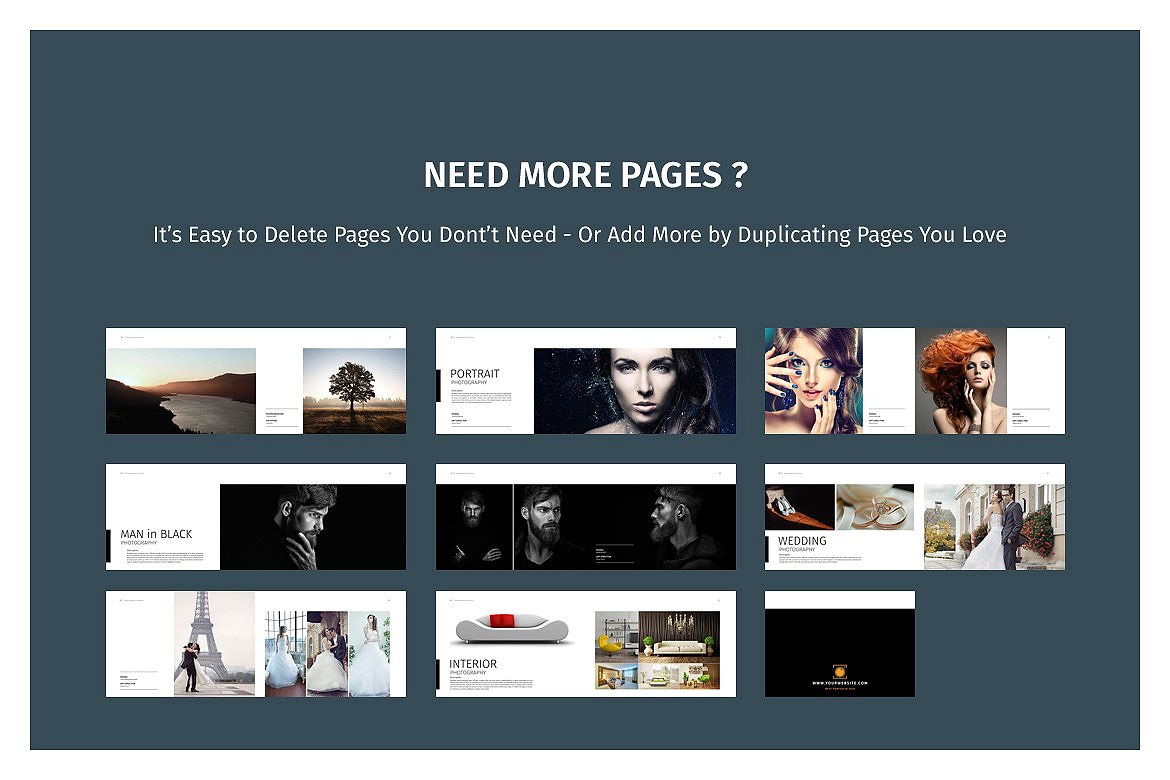The width and height of the screenshot is (1170, 780).
Task: Select the wedding rings photo
Action: [x=874, y=507]
